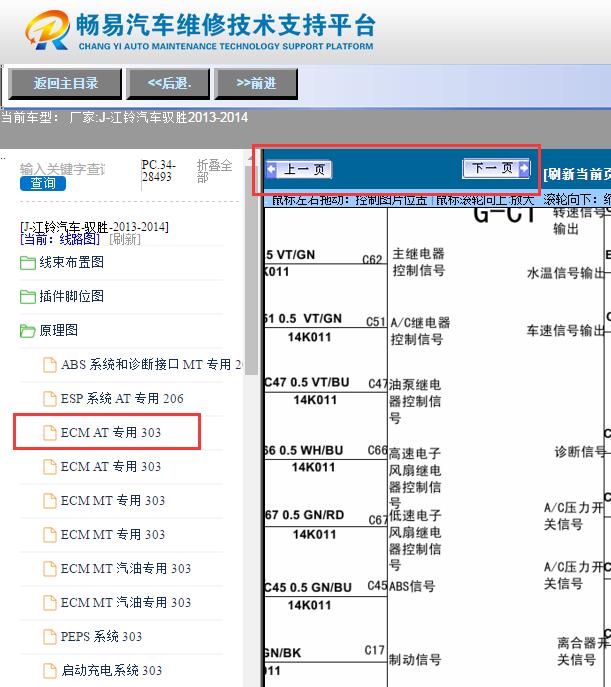Click the document icon next to ABS 系统和诊断接口

(49, 365)
